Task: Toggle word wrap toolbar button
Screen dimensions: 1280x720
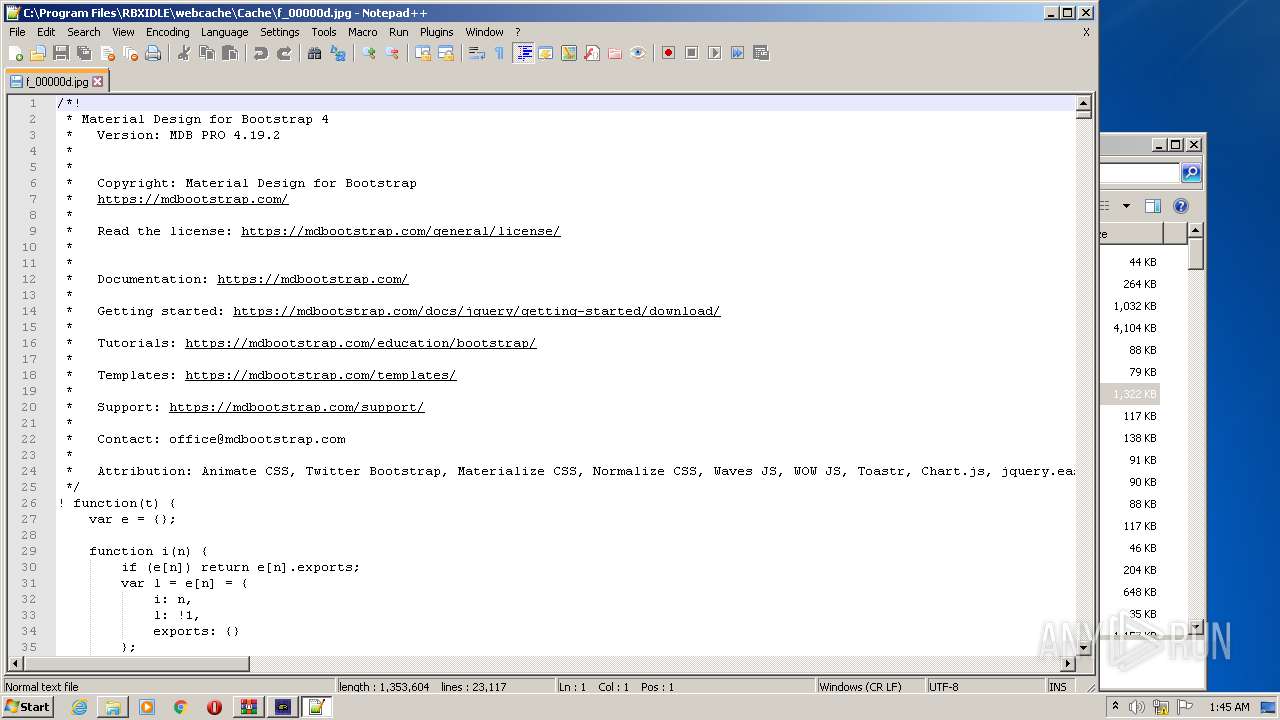Action: coord(477,53)
